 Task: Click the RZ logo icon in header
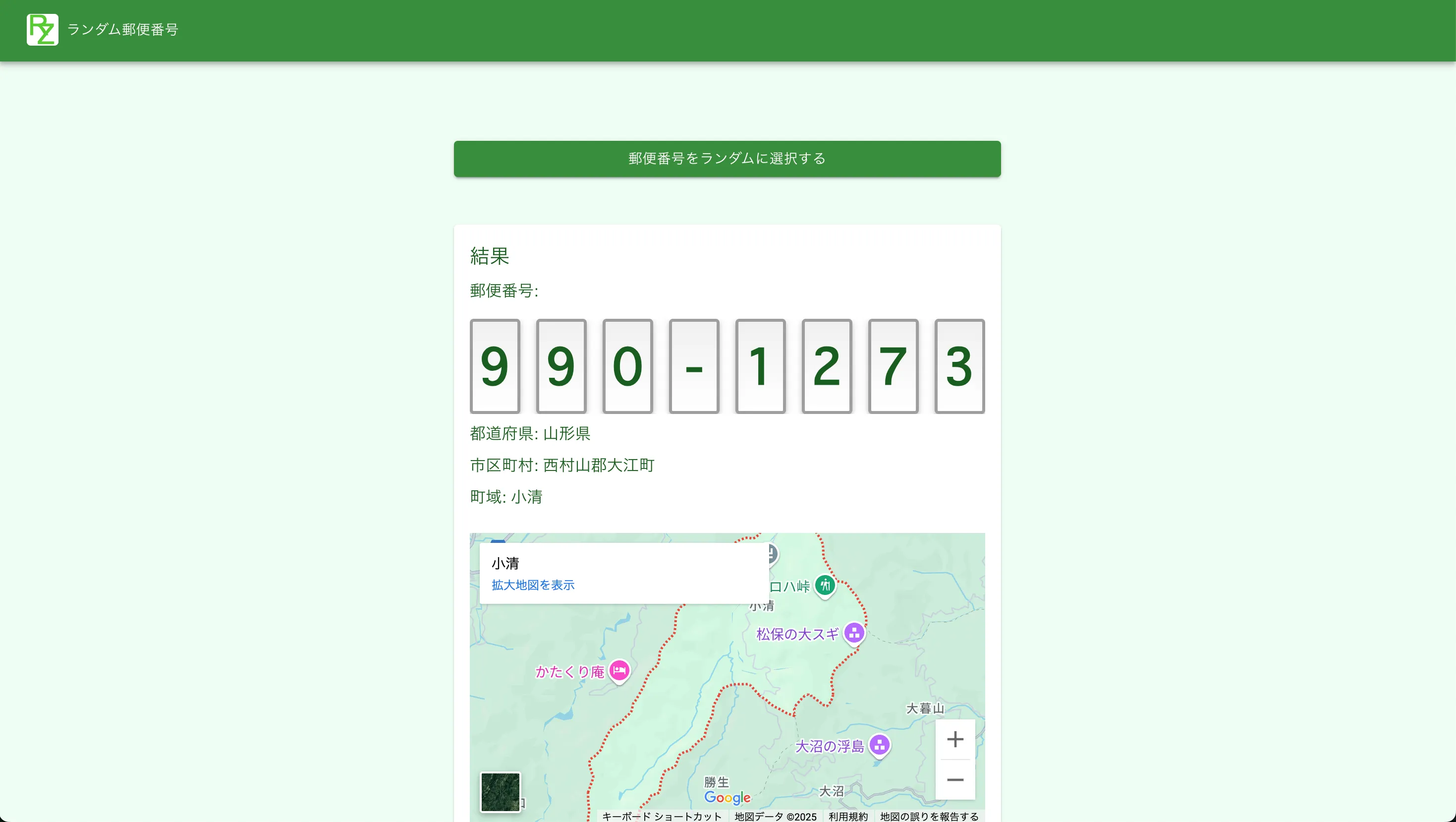(43, 29)
